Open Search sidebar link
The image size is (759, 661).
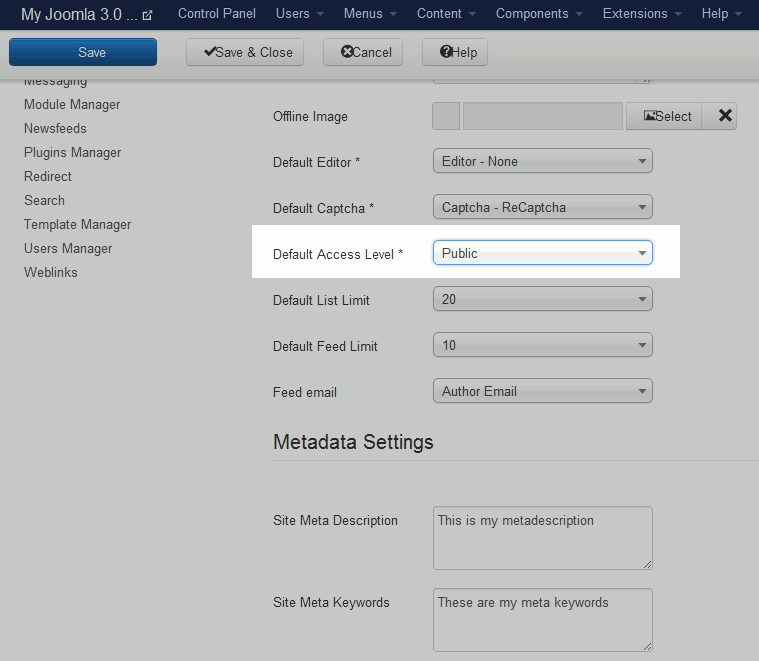coord(45,200)
